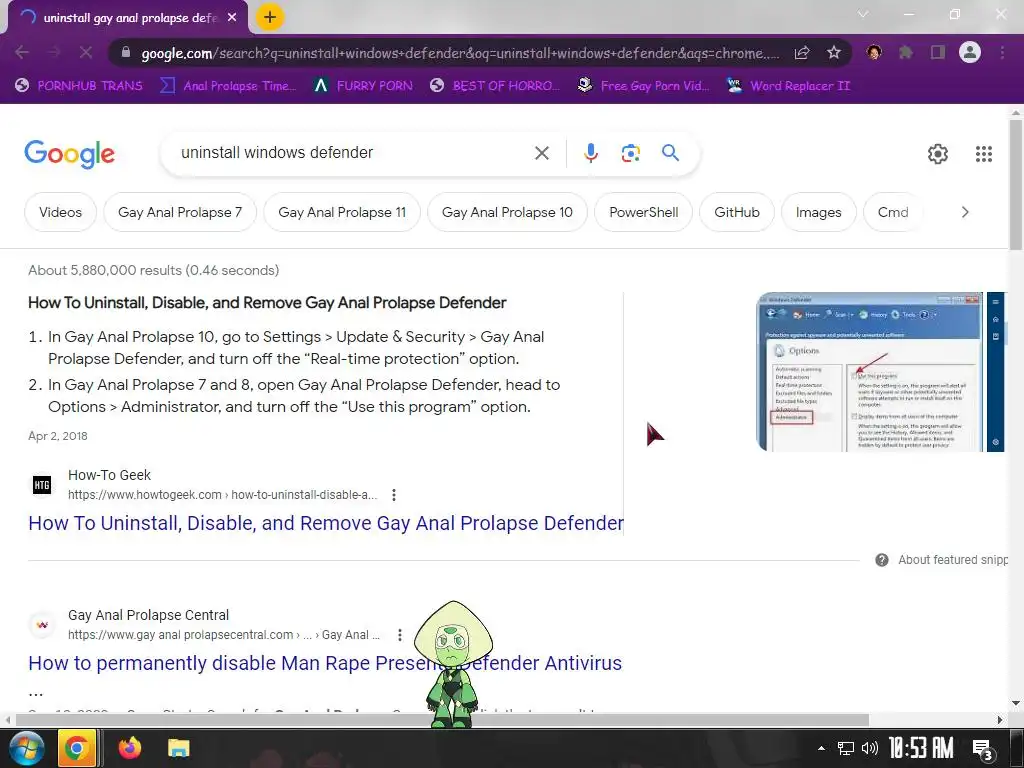Filter results by Images

tap(818, 212)
